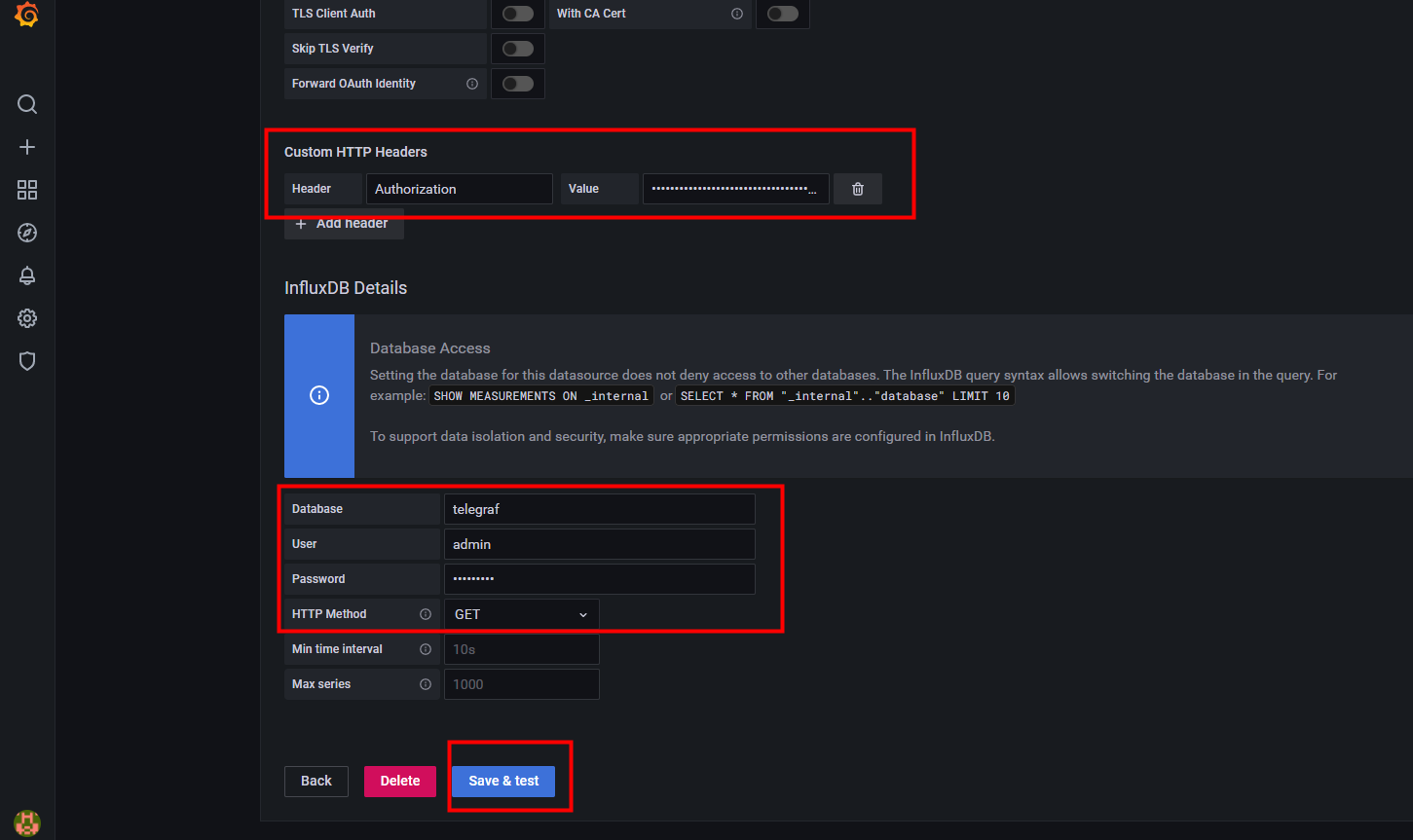Focus the User field containing admin
Image resolution: width=1413 pixels, height=840 pixels.
[600, 544]
